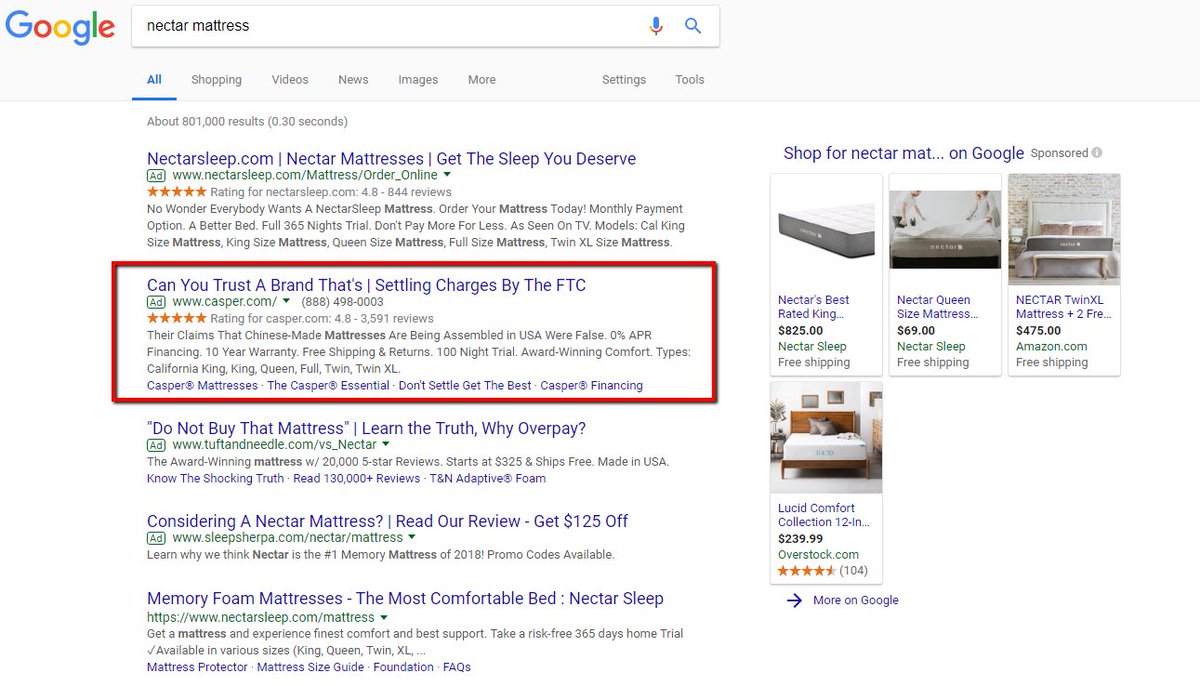Click the casper.com 3,591 reviews star rating

(176, 319)
